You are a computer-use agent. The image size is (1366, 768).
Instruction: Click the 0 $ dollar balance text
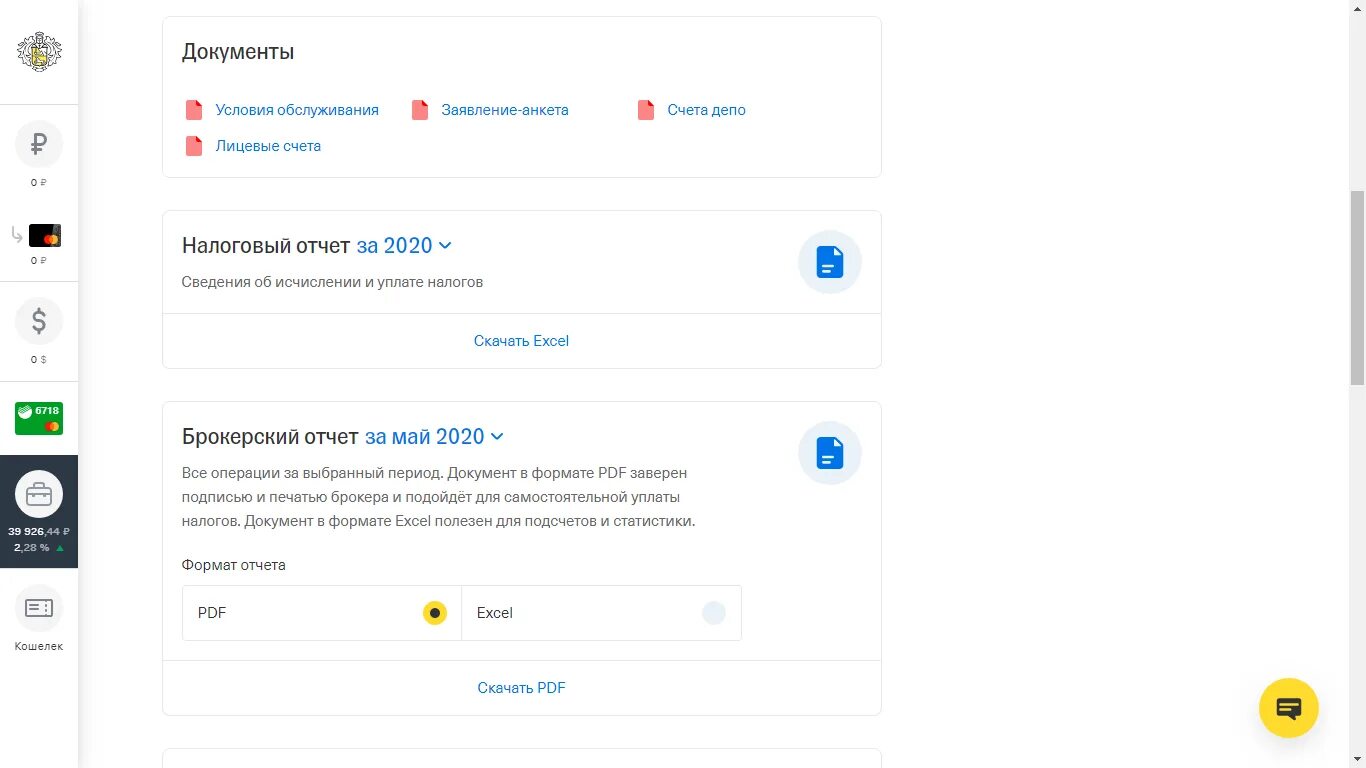39,359
